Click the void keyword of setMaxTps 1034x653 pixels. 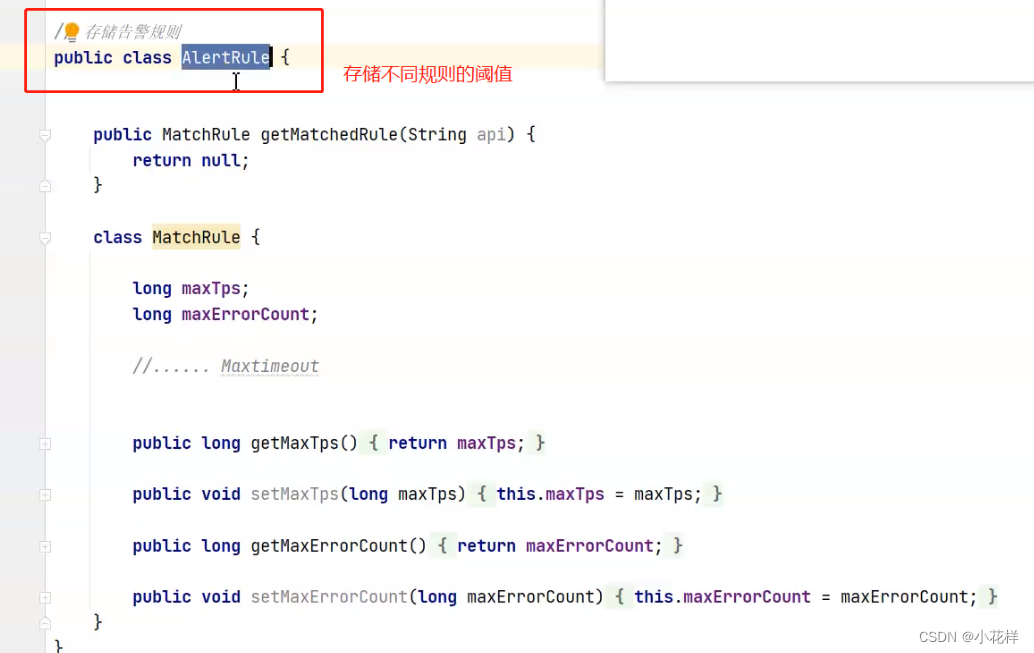pyautogui.click(x=220, y=494)
